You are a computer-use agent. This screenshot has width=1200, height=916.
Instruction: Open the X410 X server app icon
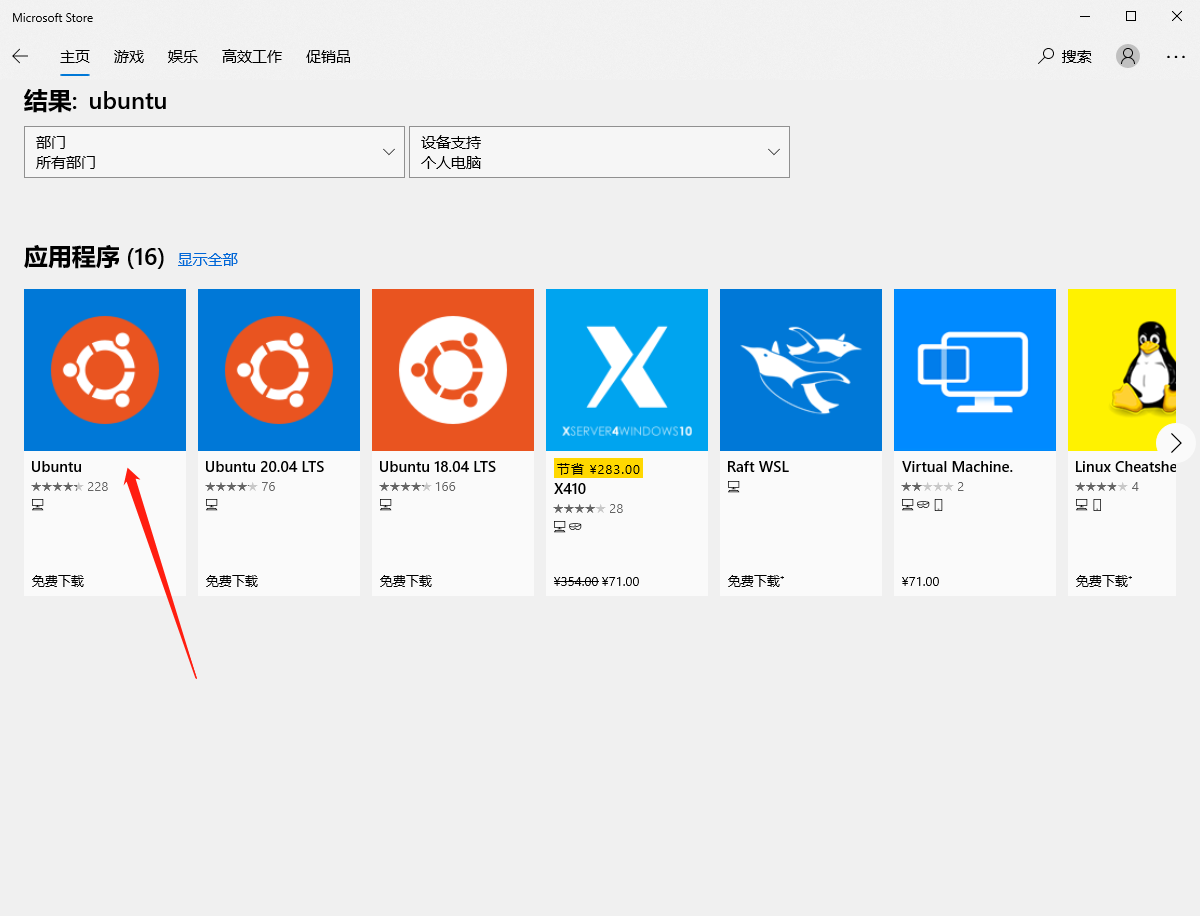click(x=627, y=370)
